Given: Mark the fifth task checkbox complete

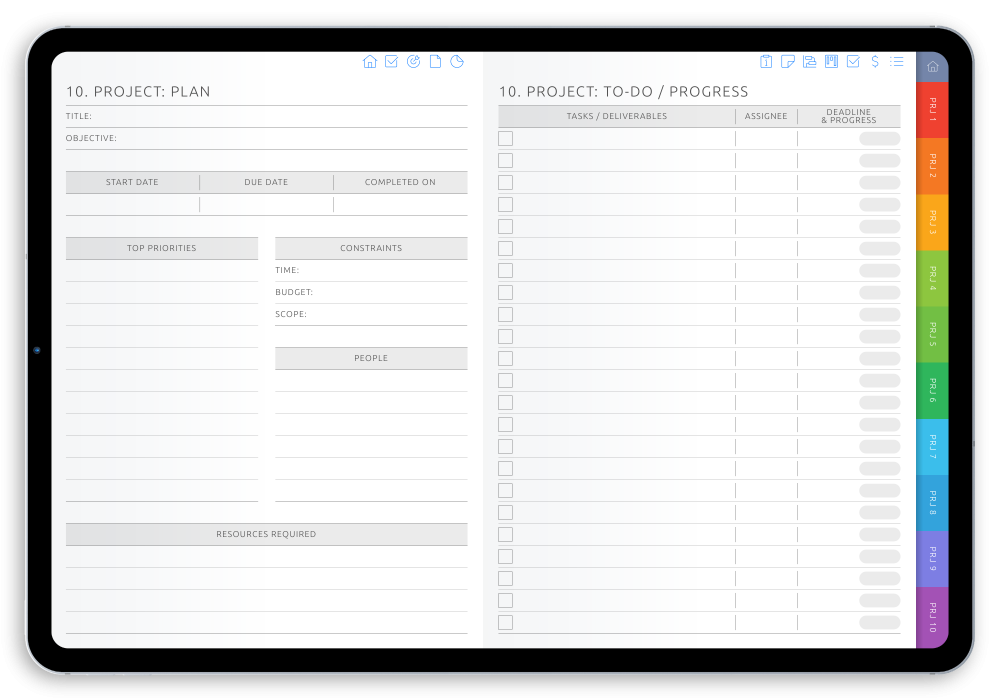Looking at the screenshot, I should (505, 226).
